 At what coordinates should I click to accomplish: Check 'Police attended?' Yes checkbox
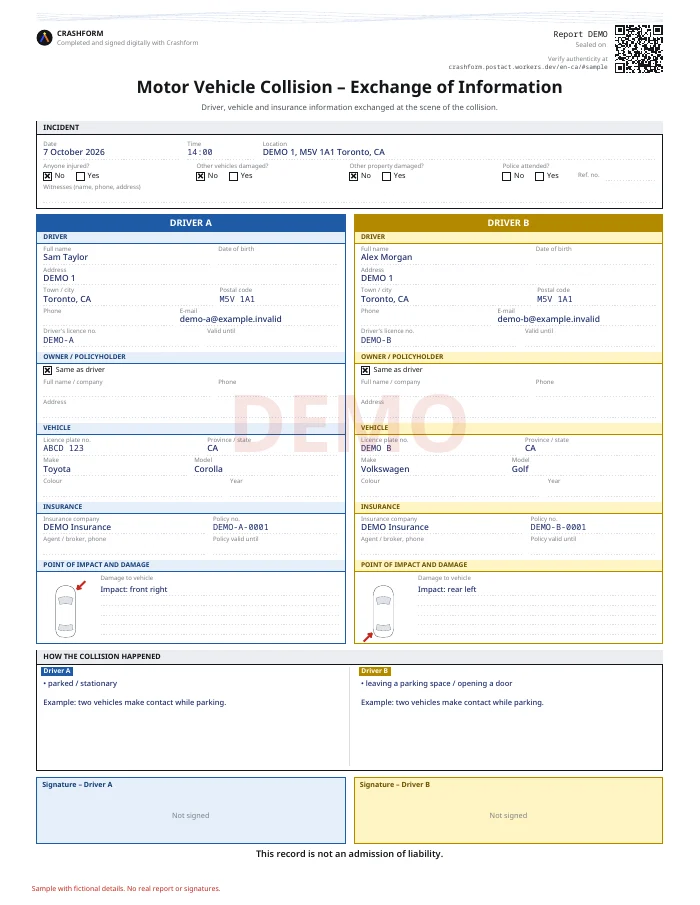[x=539, y=176]
